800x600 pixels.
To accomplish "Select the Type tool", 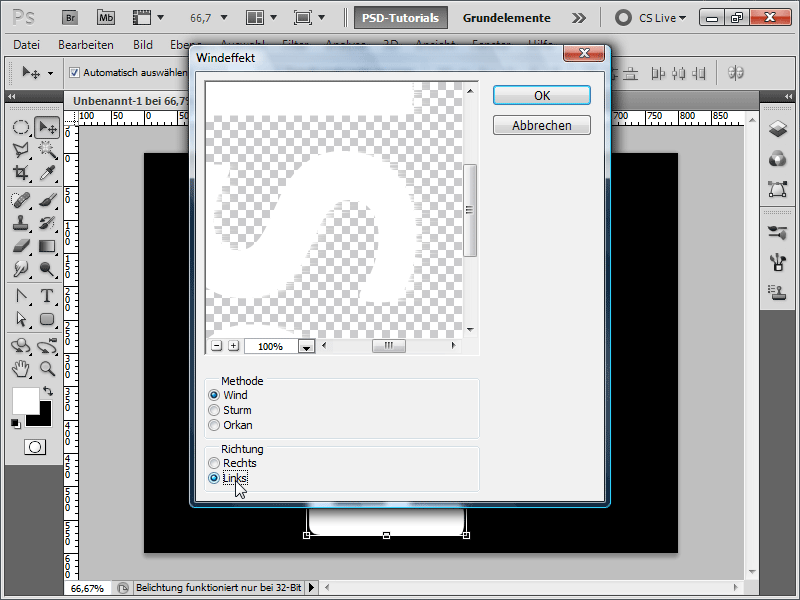I will (47, 296).
